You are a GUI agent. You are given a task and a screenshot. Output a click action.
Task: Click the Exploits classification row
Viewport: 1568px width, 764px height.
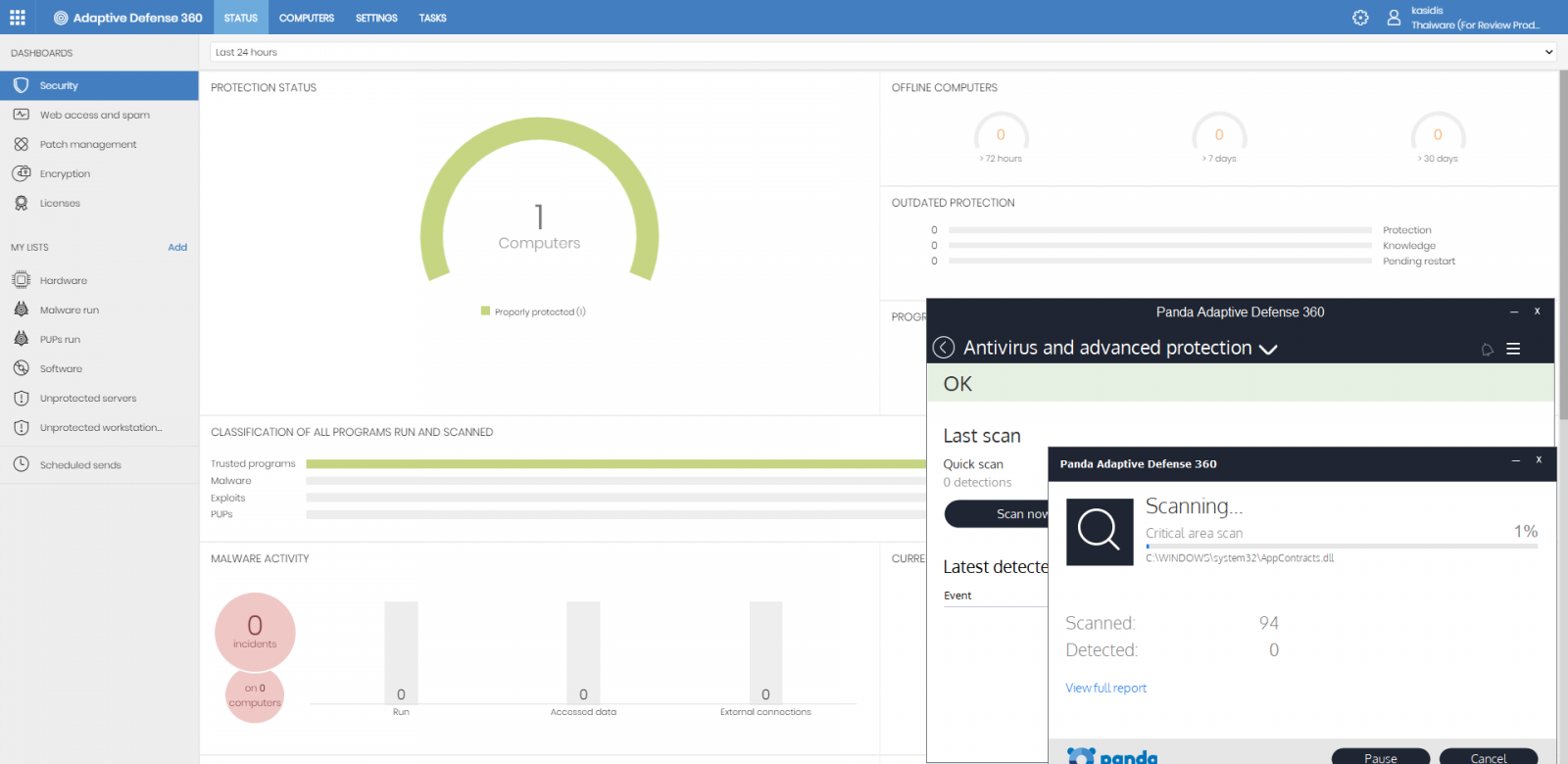[568, 498]
